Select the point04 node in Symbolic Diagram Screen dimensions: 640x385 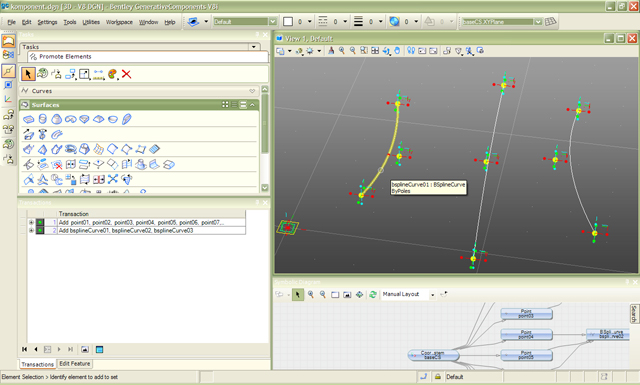[x=526, y=334]
